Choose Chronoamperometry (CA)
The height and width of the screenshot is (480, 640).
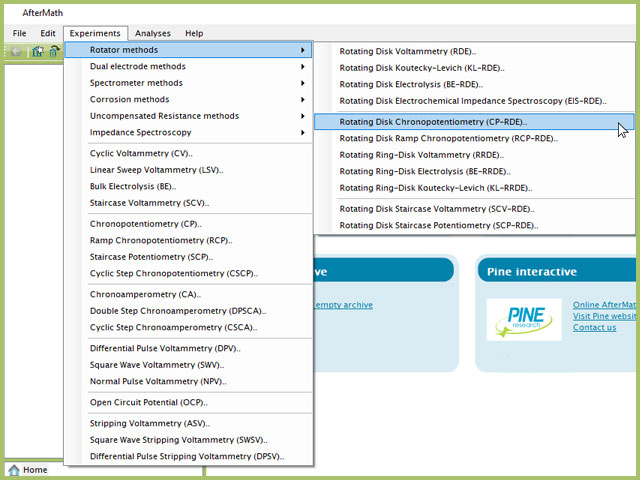188,295
